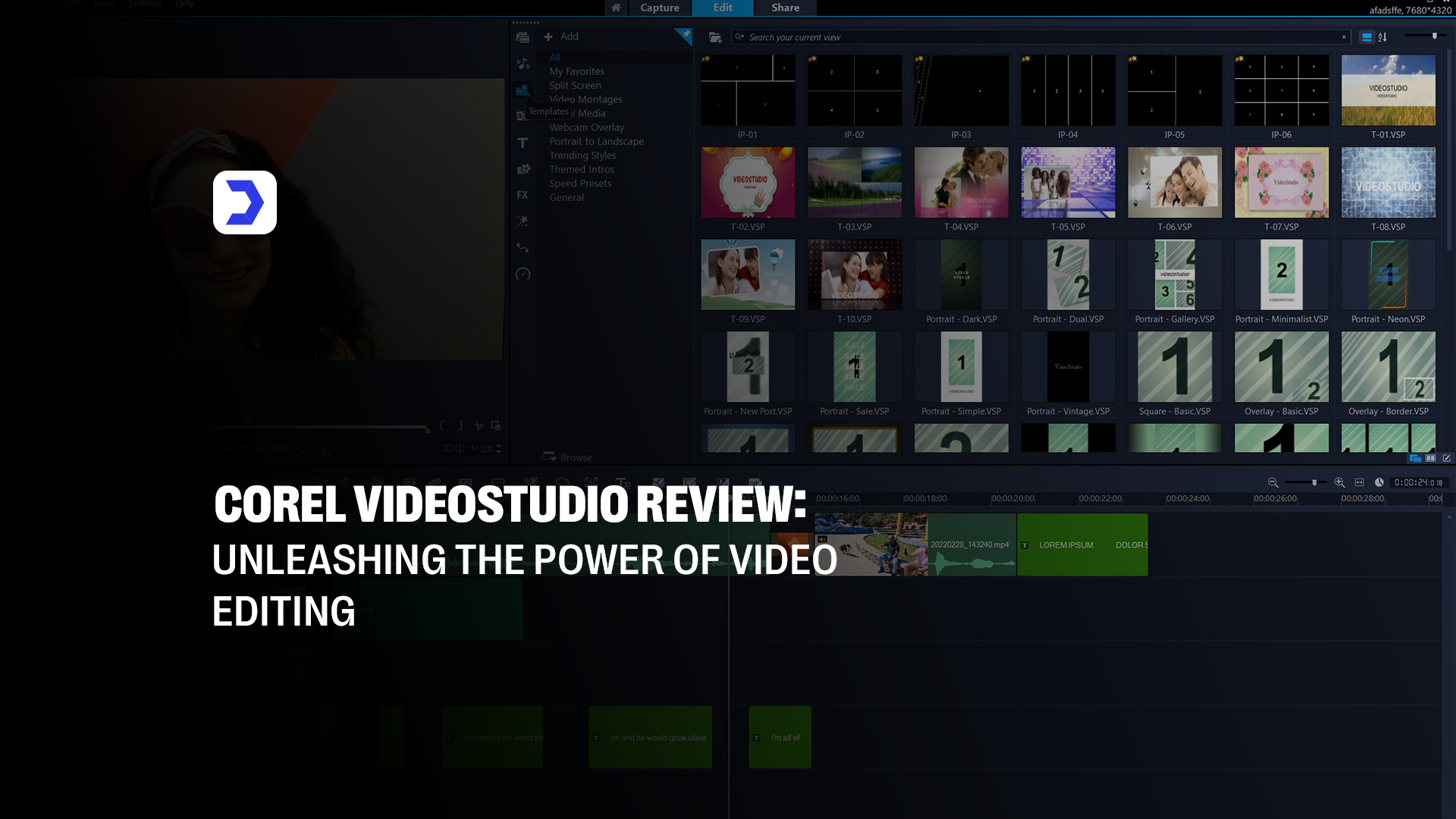
Task: Select the Split Screen category
Action: click(575, 86)
